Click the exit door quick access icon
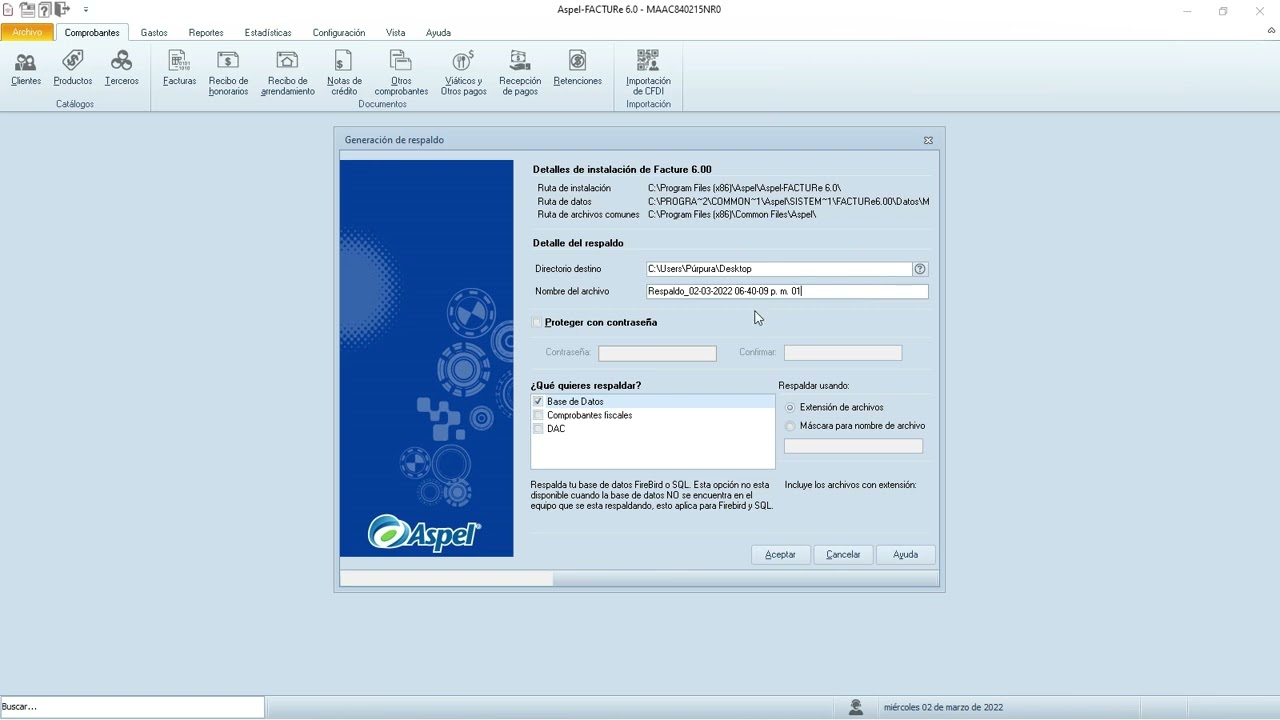1280x720 pixels. [62, 10]
